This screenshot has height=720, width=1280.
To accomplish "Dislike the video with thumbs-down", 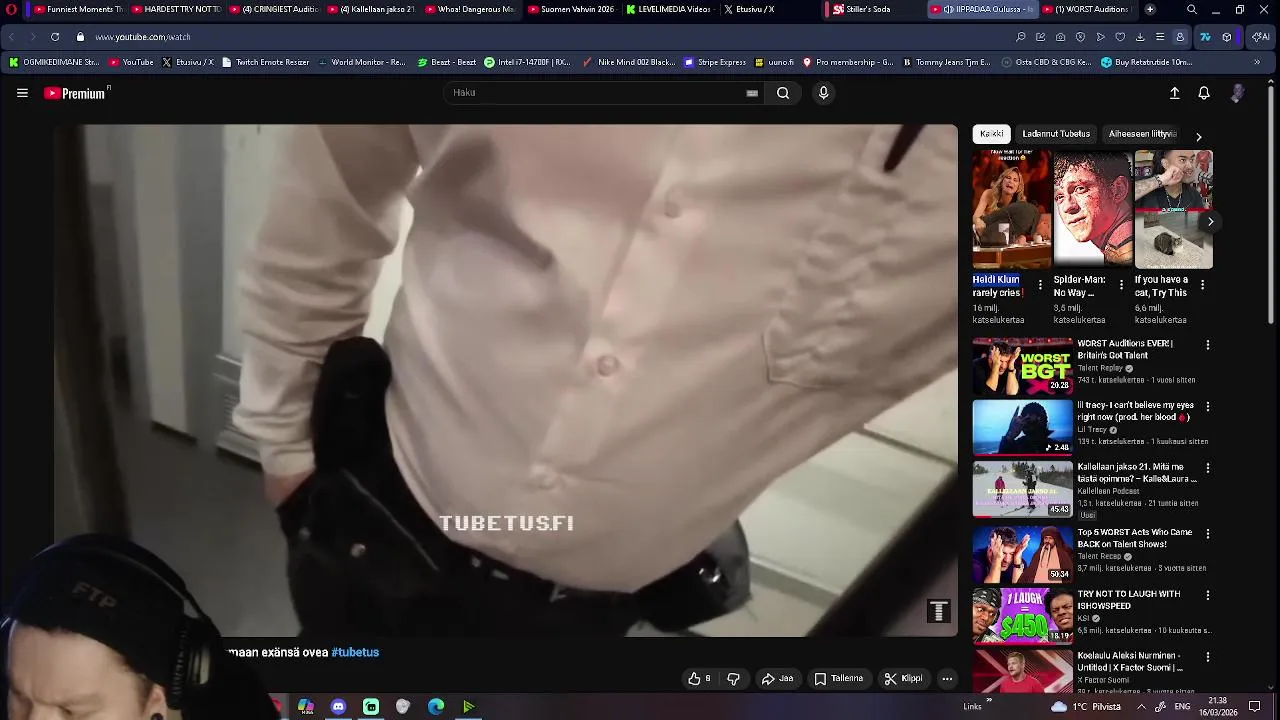I will [733, 679].
